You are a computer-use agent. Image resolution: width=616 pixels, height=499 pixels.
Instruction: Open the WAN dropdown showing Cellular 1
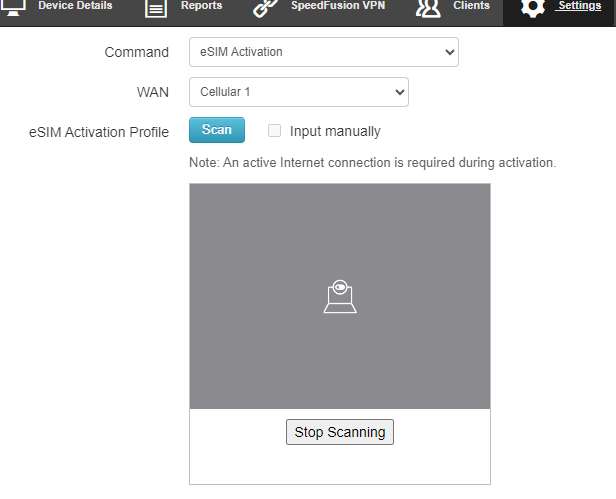click(x=298, y=92)
